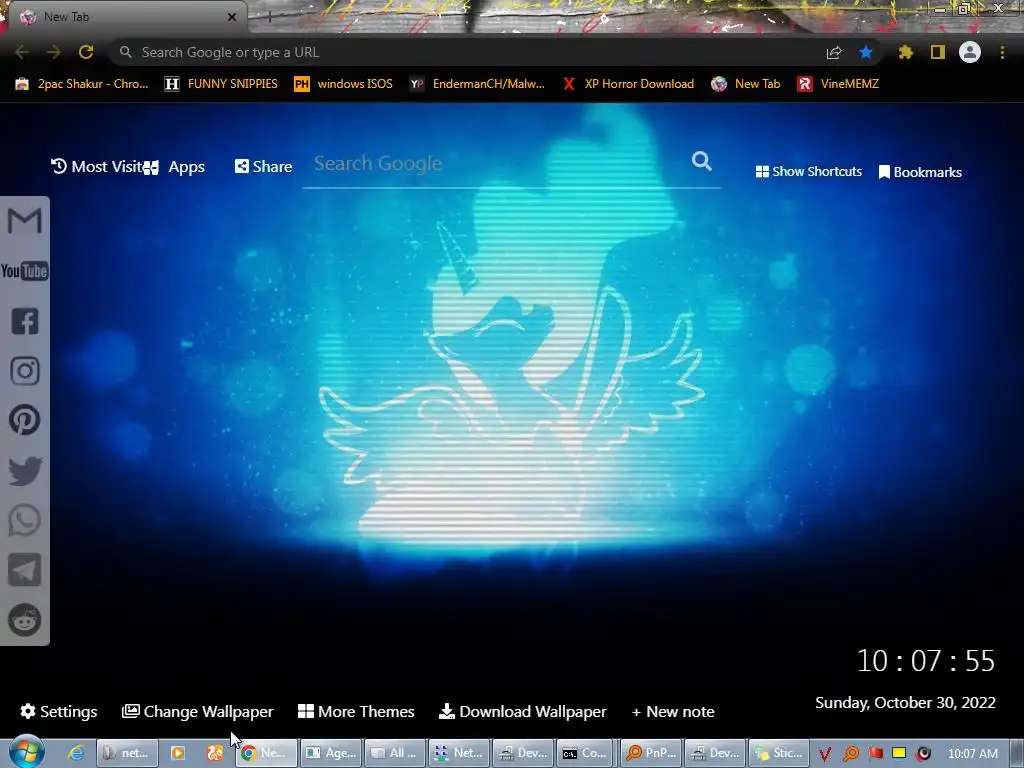The height and width of the screenshot is (768, 1024).
Task: Click the share page icon in address bar
Action: (834, 52)
